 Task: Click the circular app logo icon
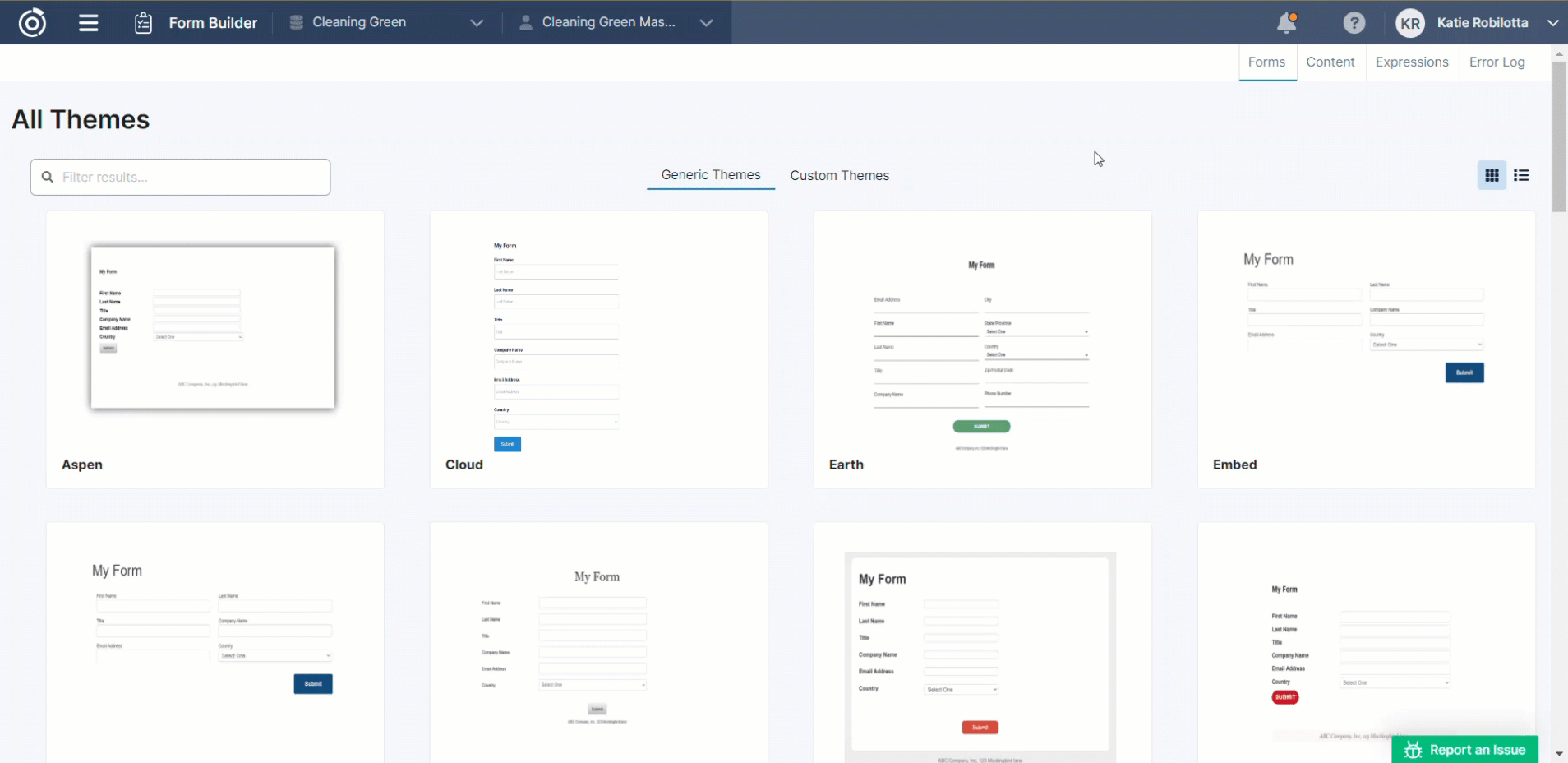click(x=32, y=22)
